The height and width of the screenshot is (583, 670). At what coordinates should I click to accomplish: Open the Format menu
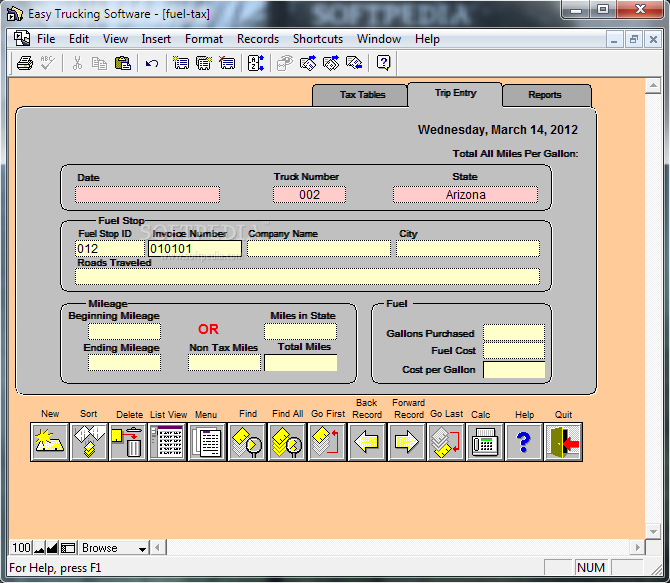point(204,39)
